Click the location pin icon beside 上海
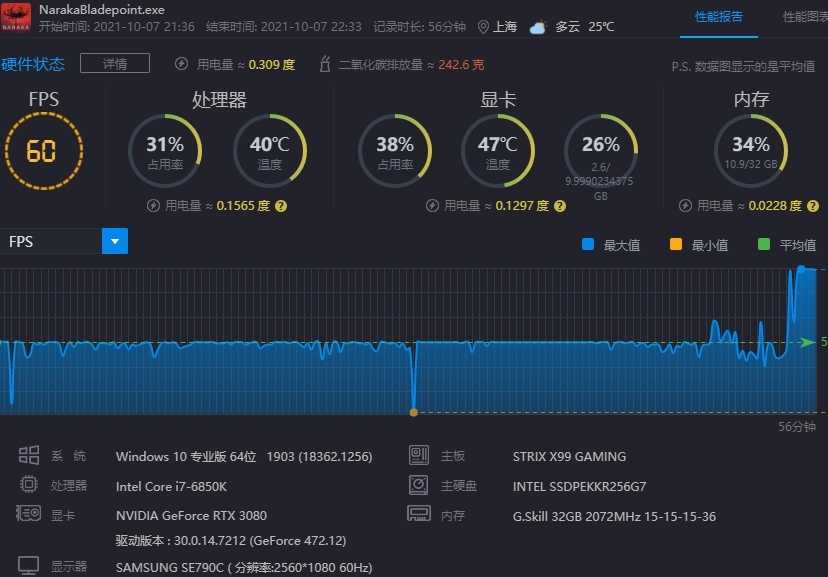 [483, 27]
